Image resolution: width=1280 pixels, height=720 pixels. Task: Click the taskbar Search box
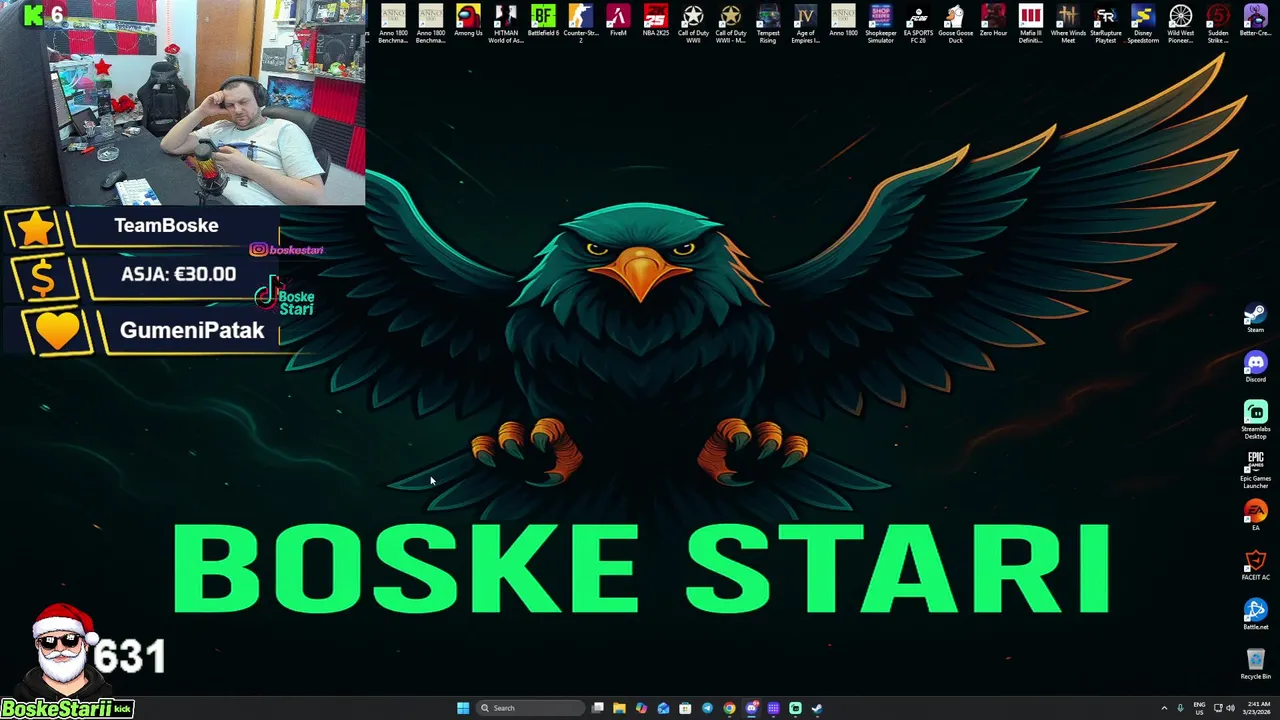pyautogui.click(x=531, y=708)
